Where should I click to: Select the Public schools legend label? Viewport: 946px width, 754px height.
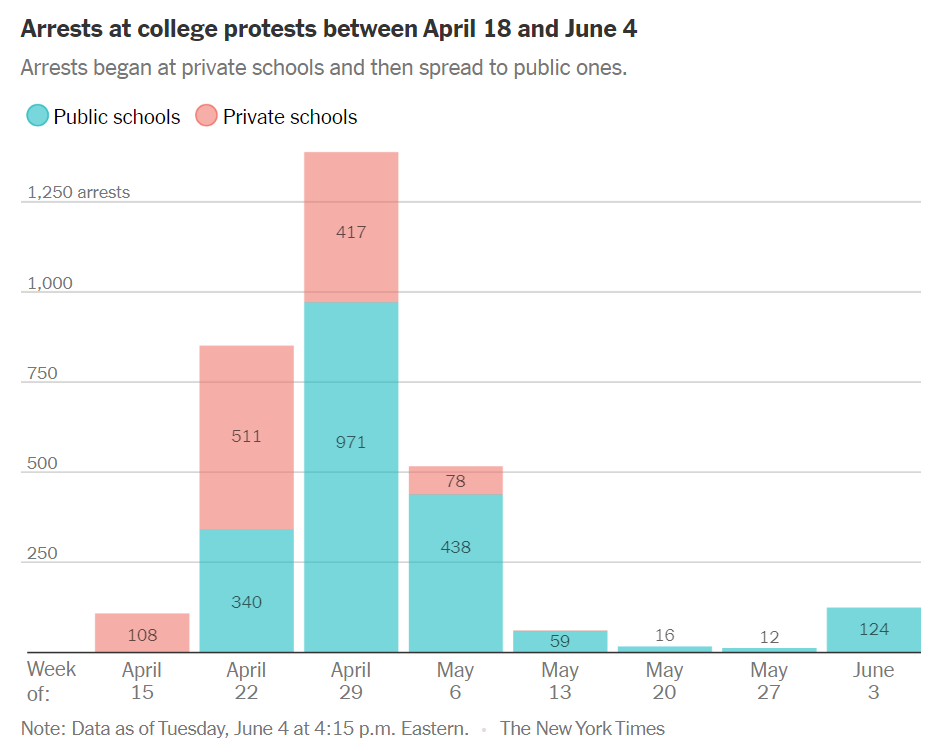click(116, 117)
